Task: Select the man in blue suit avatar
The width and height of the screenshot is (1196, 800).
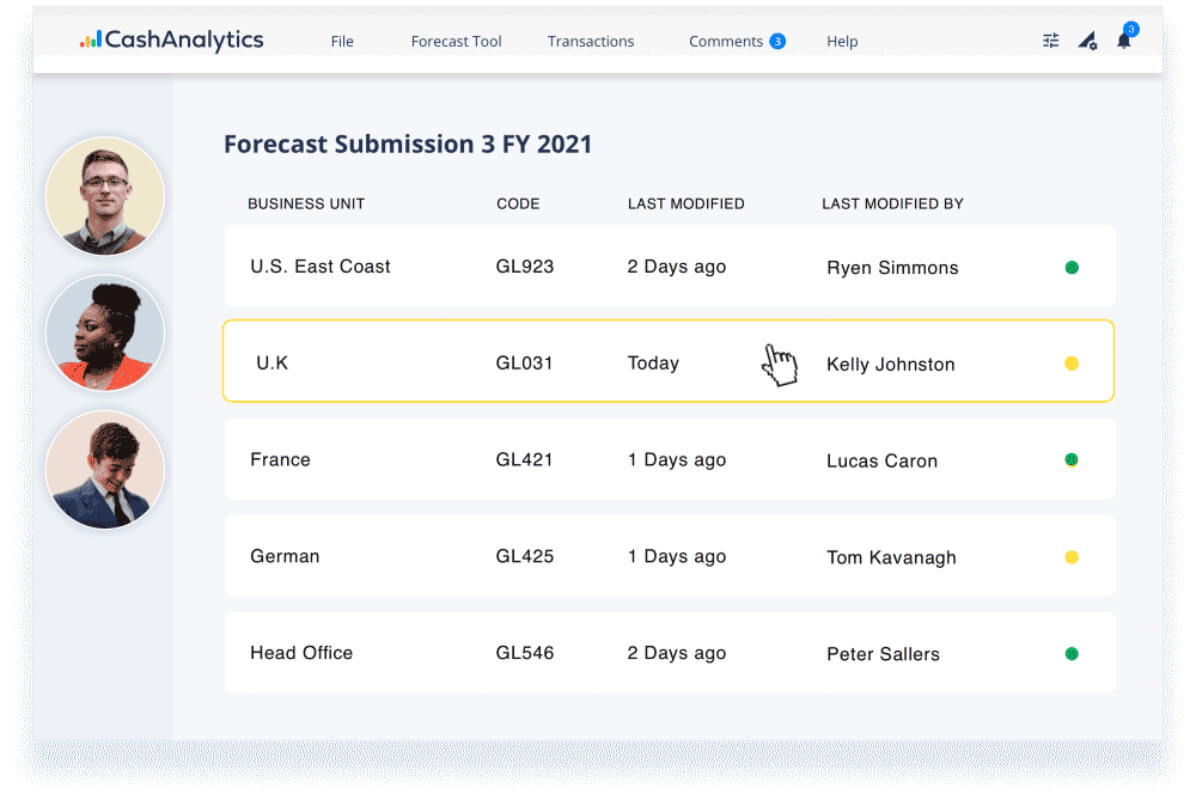Action: pyautogui.click(x=105, y=469)
